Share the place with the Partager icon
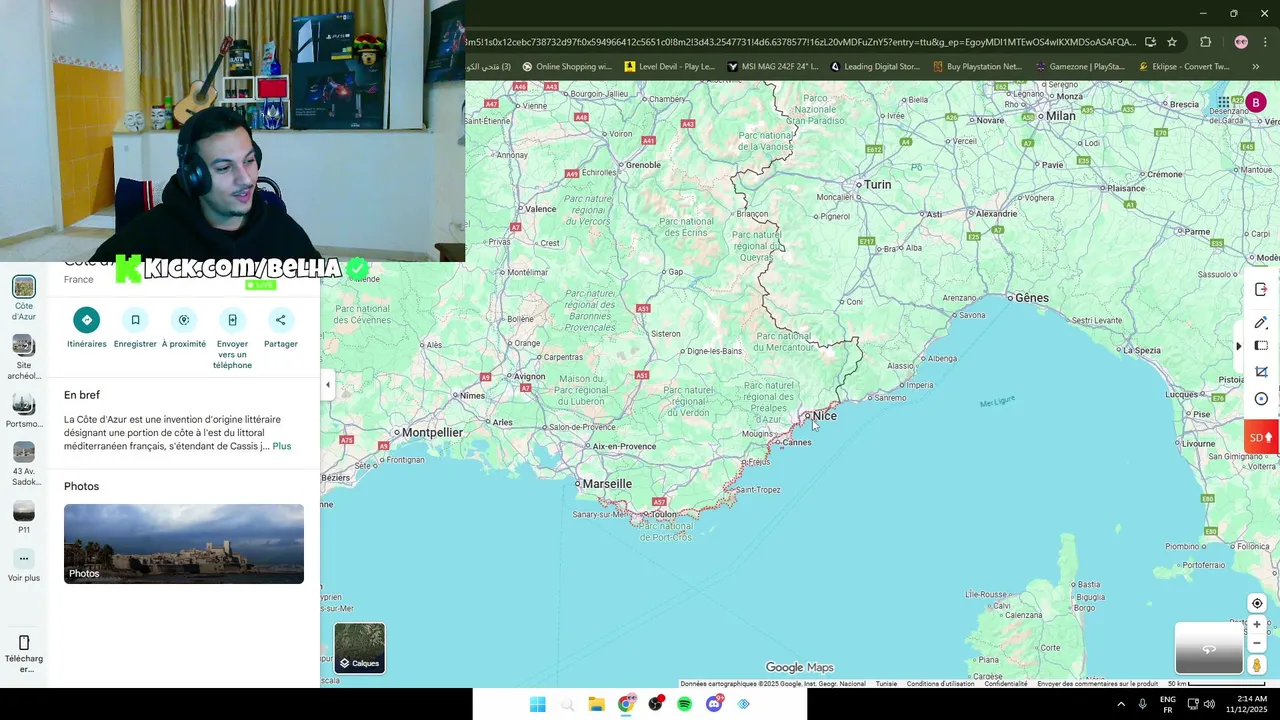This screenshot has width=1280, height=720. (x=281, y=320)
